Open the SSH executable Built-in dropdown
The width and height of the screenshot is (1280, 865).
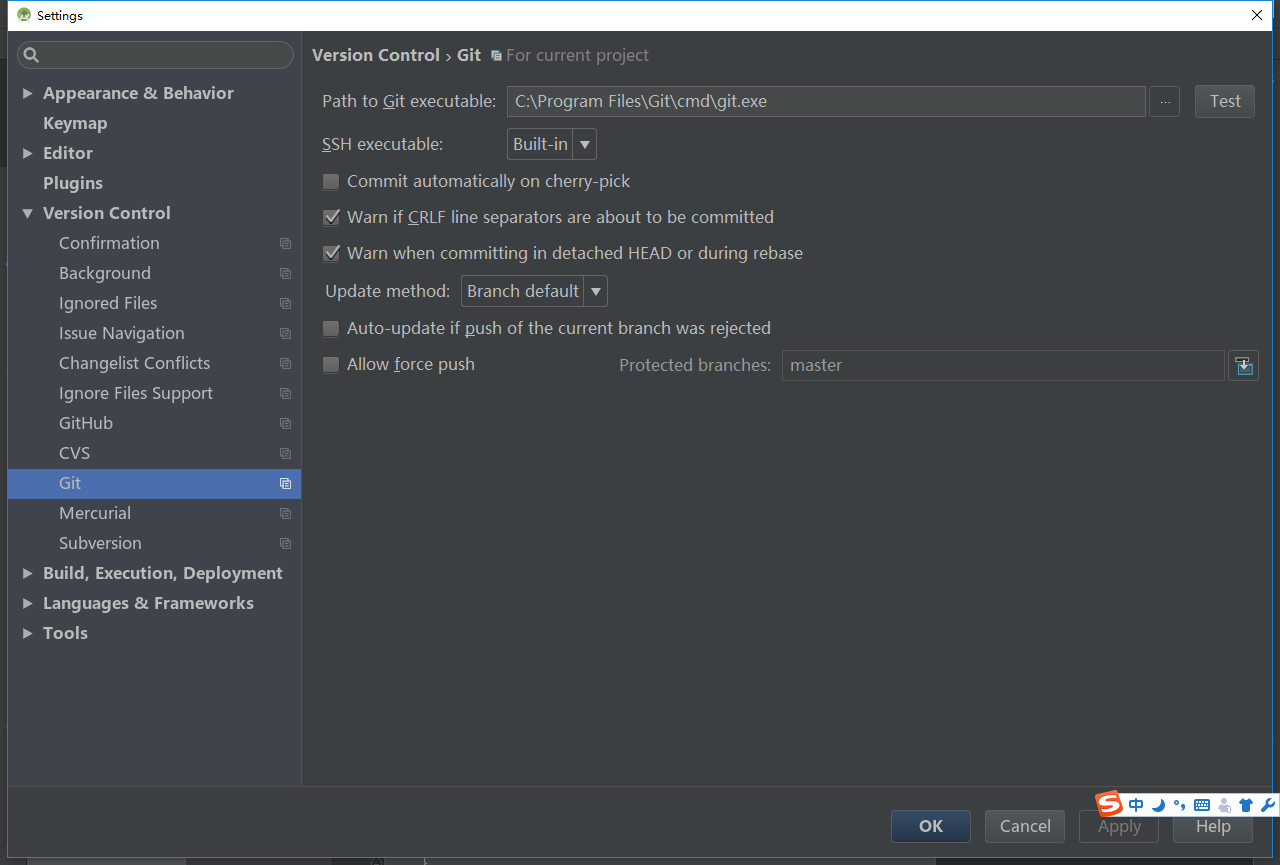coord(552,144)
